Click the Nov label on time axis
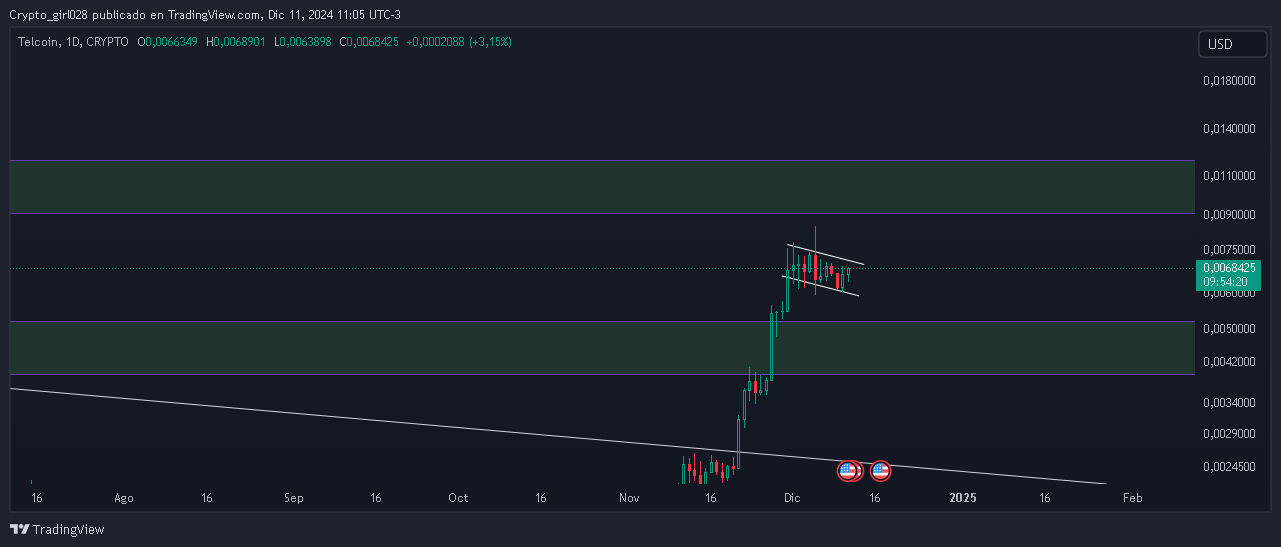 [629, 497]
